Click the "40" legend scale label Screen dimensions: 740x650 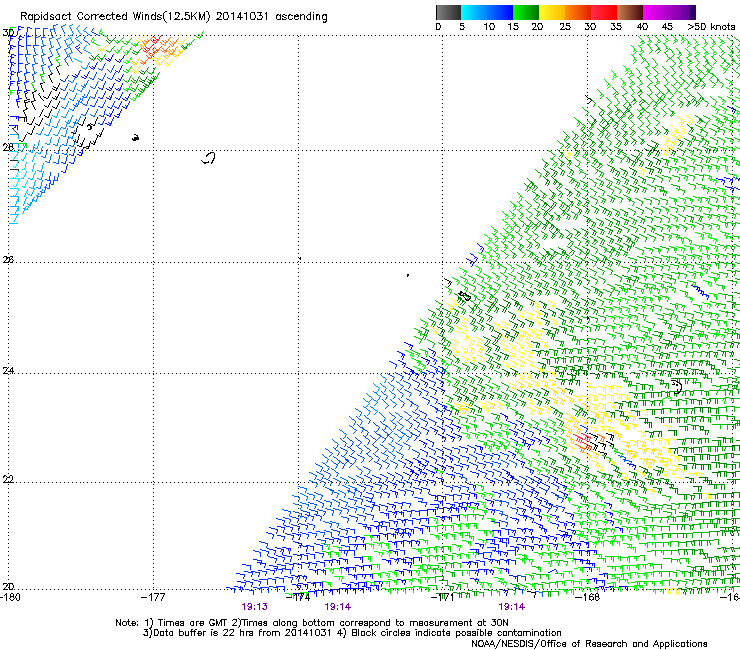pos(642,27)
